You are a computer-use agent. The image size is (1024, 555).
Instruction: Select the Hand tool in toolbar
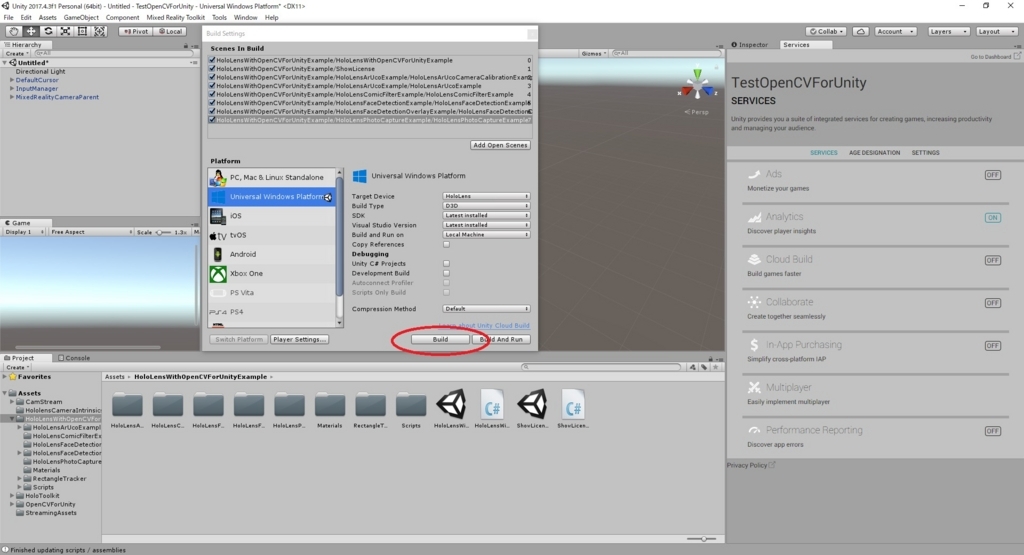pos(13,31)
